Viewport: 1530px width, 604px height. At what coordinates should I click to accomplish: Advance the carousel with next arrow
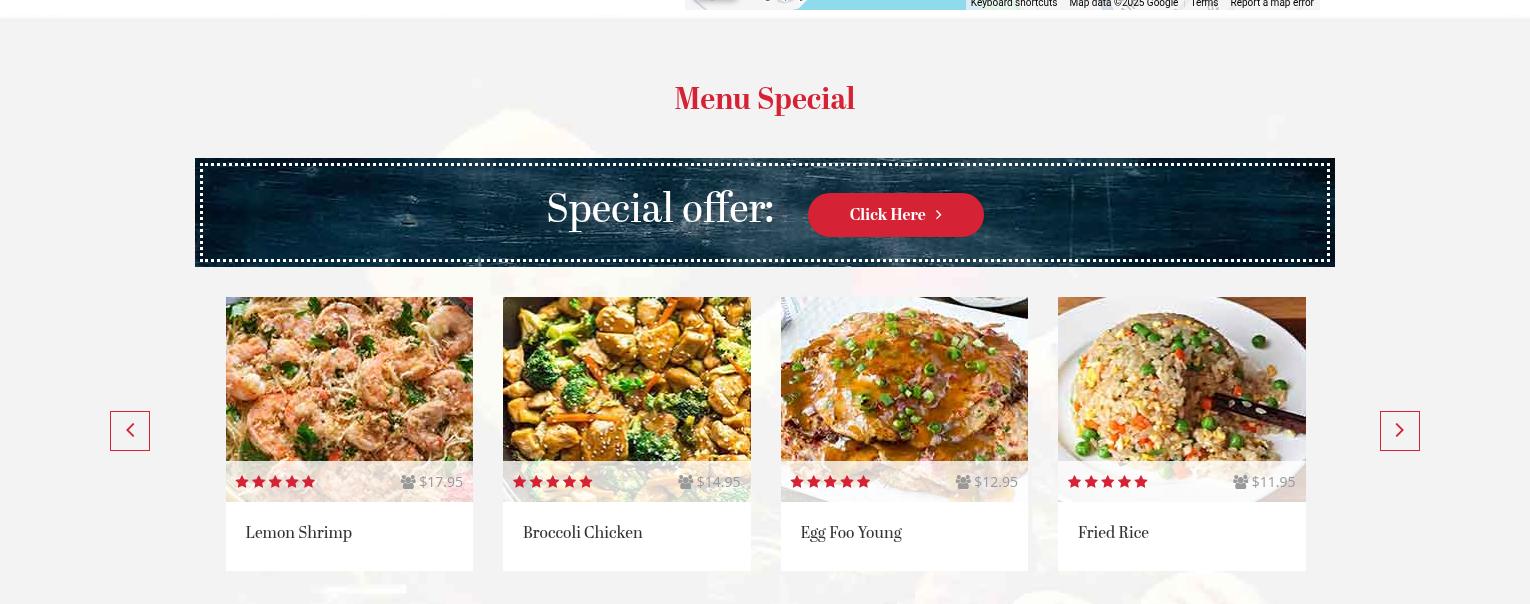point(1400,431)
